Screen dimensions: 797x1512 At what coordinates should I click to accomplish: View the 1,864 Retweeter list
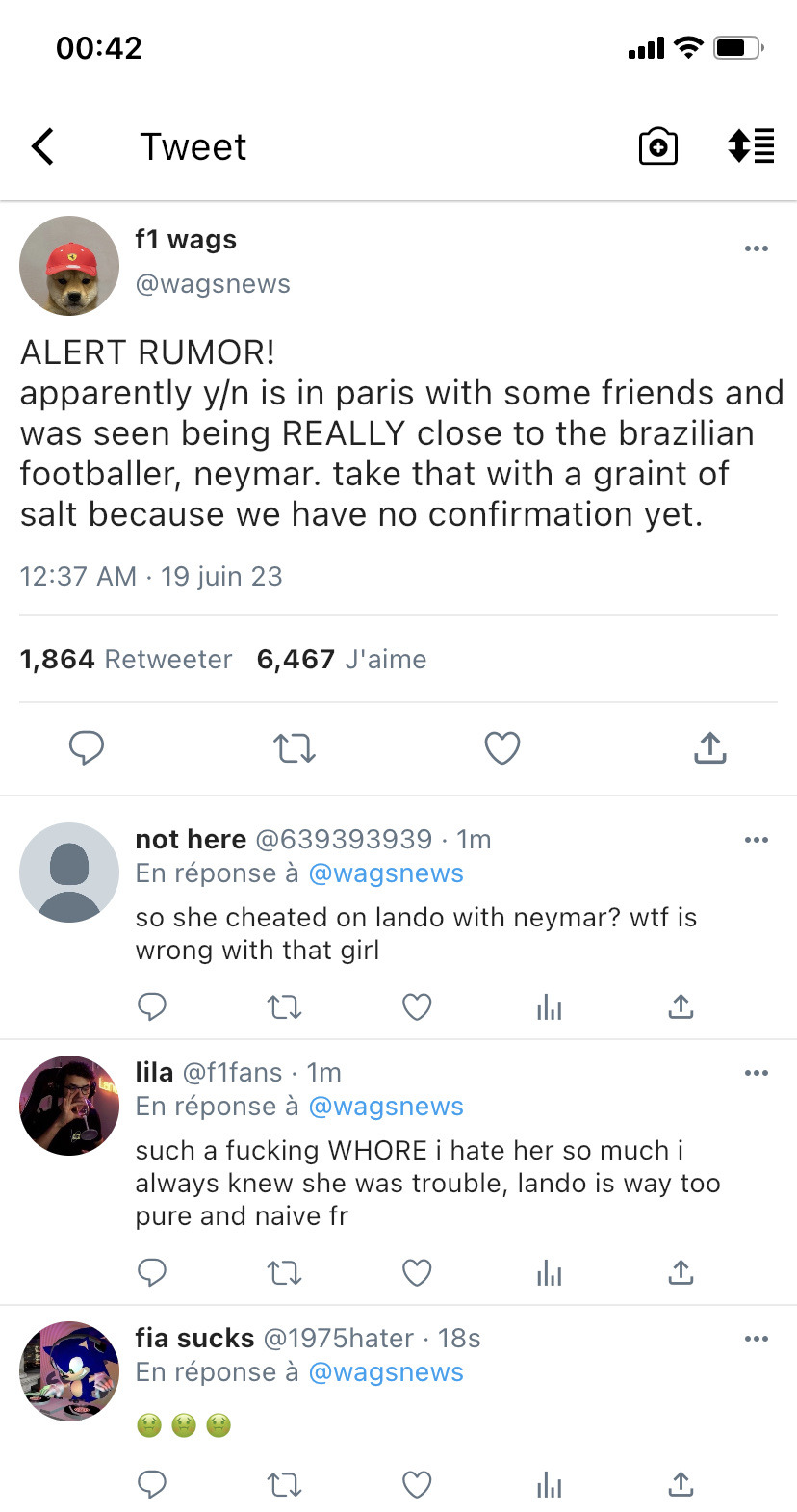126,660
